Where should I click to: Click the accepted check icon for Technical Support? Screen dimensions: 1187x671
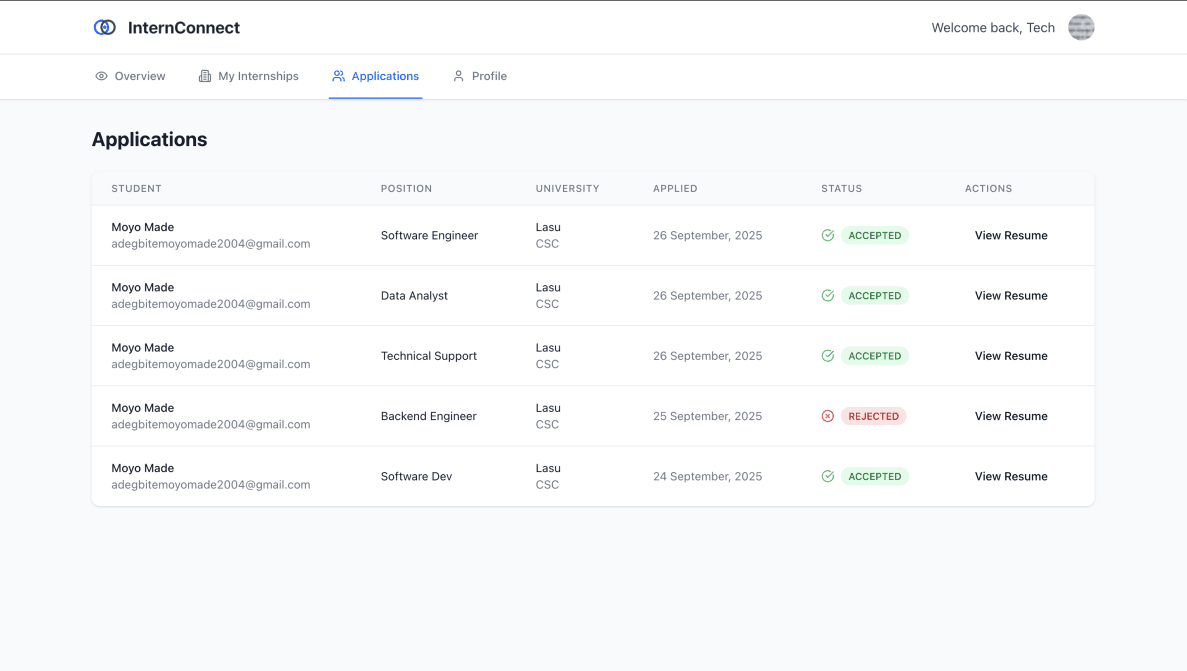827,356
